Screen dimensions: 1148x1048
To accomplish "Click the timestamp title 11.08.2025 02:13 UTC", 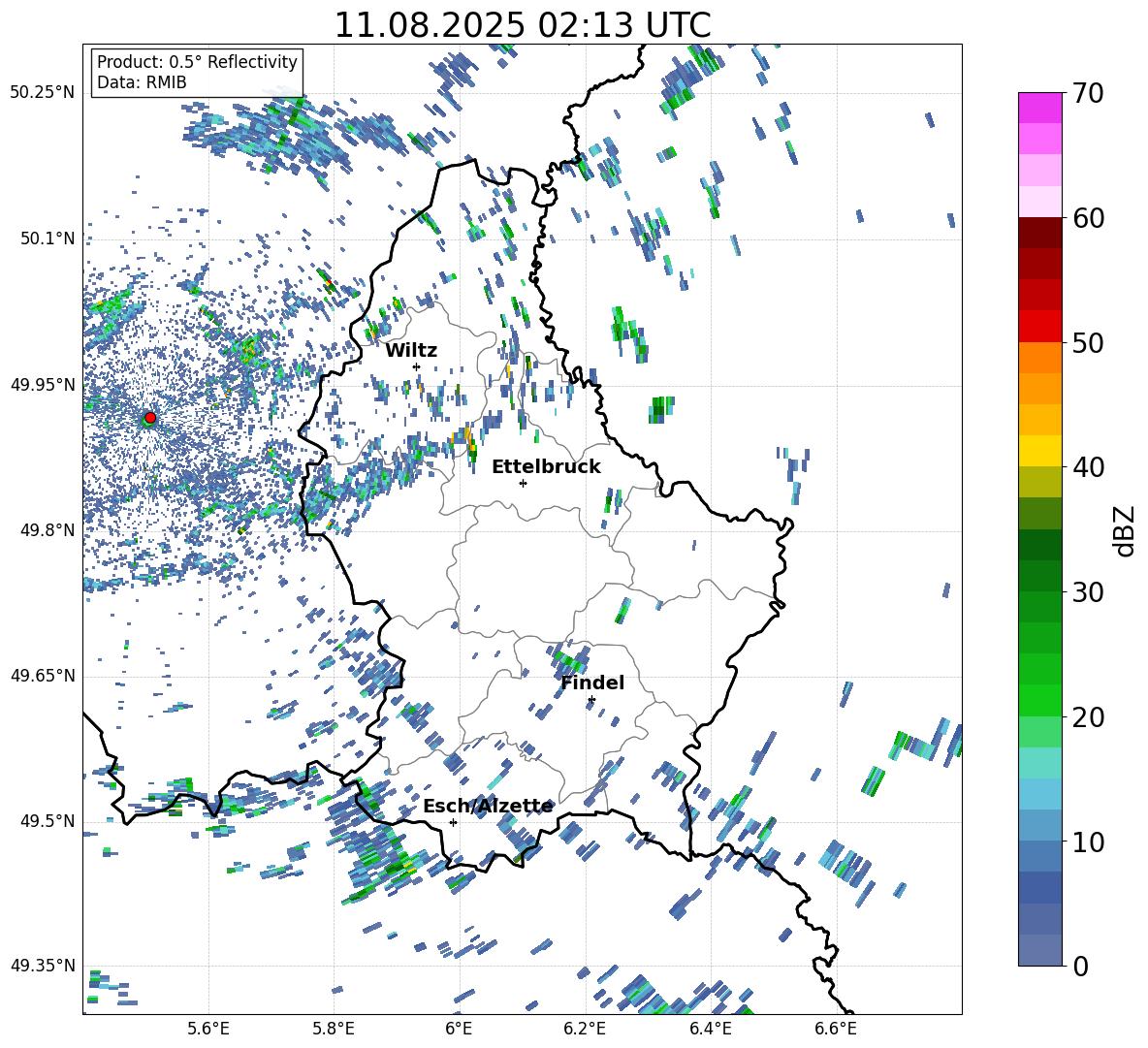I will click(x=523, y=25).
